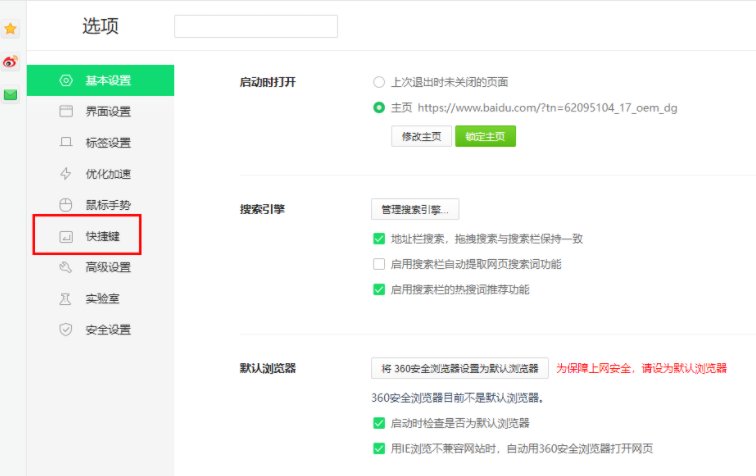Select 上次退出时未关闭的页面 radio option
Image resolution: width=756 pixels, height=476 pixels.
click(379, 82)
